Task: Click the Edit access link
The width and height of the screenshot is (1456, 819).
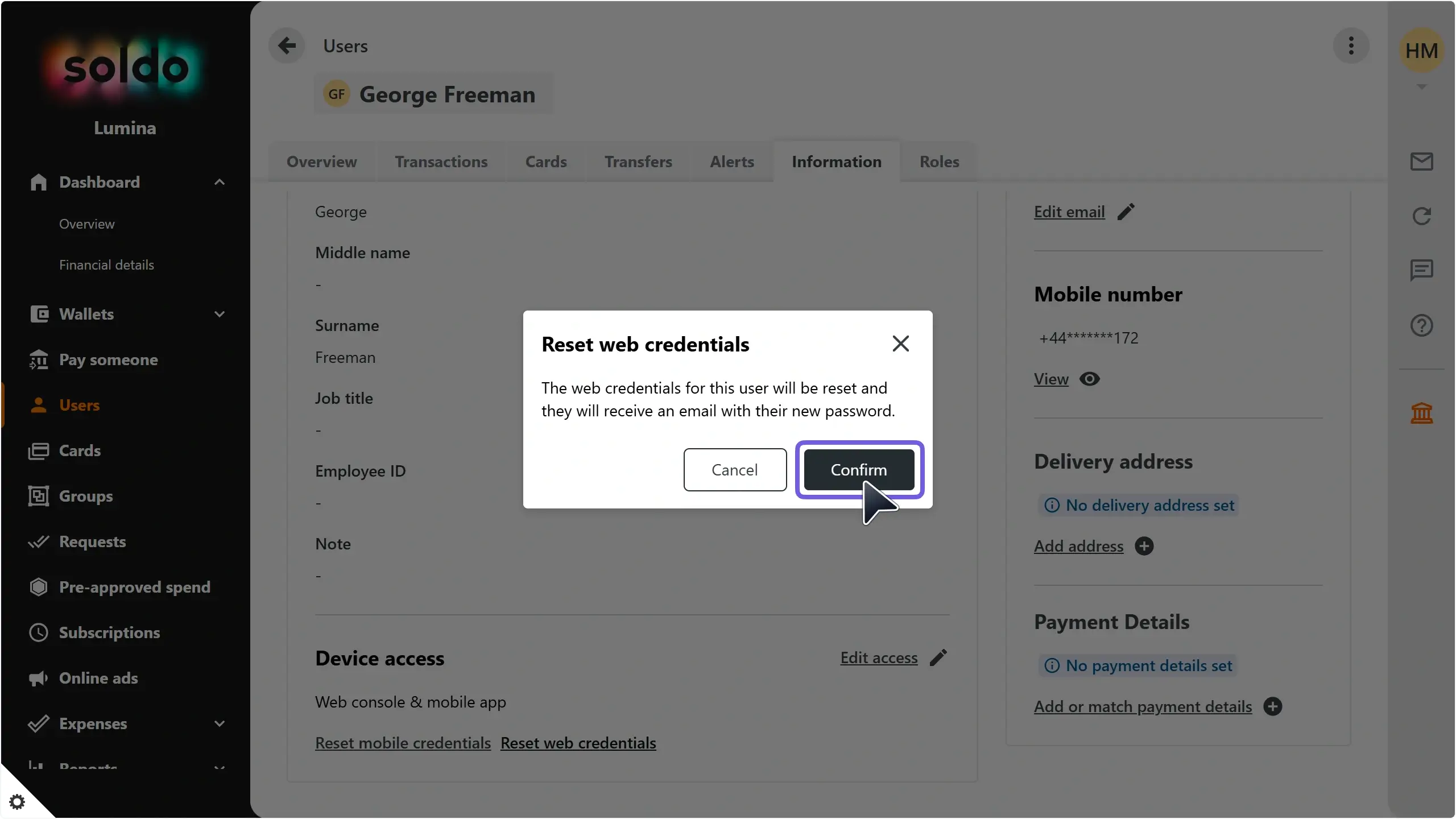Action: coord(879,657)
